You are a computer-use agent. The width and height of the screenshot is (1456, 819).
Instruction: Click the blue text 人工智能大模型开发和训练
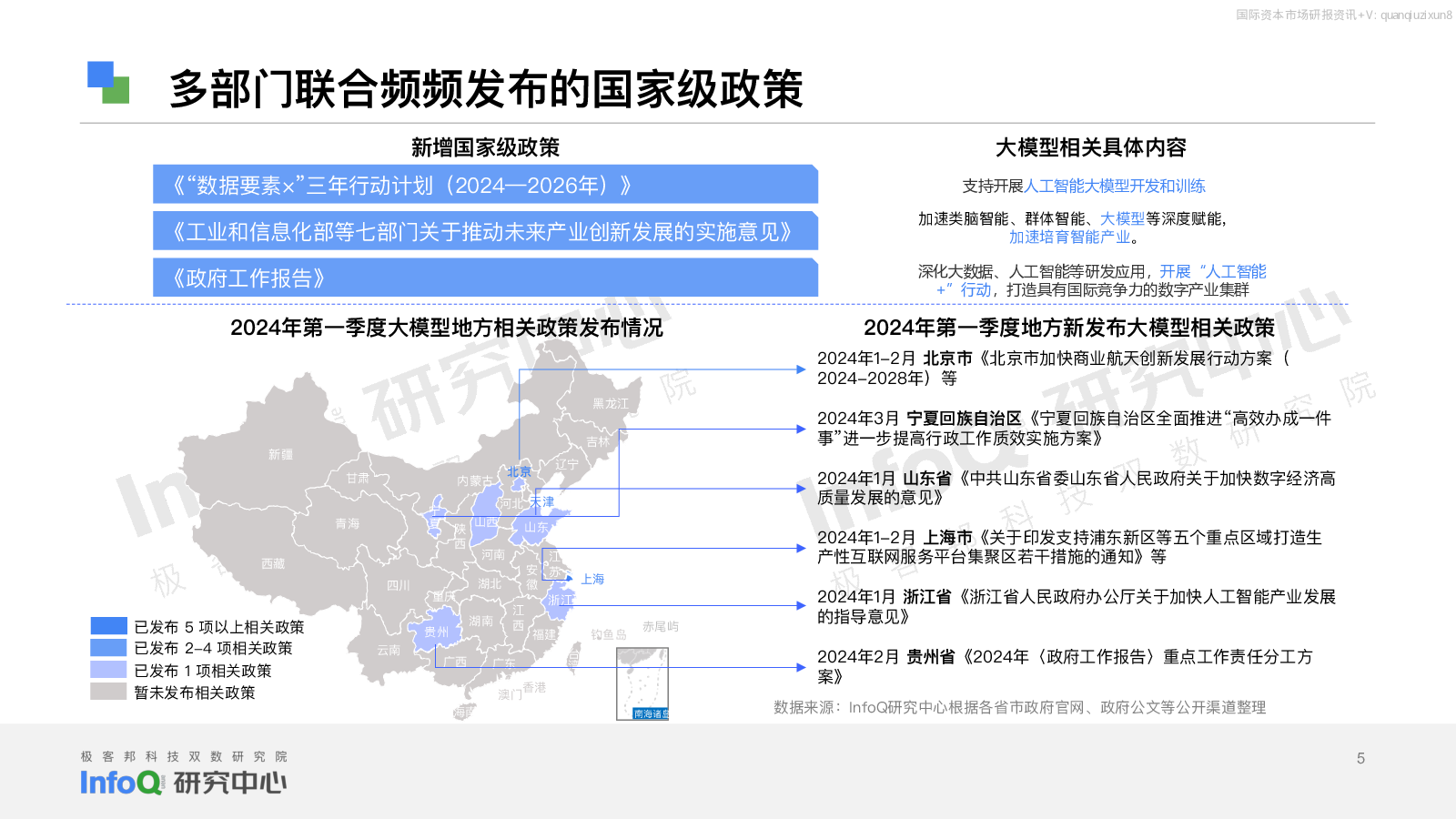point(1115,186)
